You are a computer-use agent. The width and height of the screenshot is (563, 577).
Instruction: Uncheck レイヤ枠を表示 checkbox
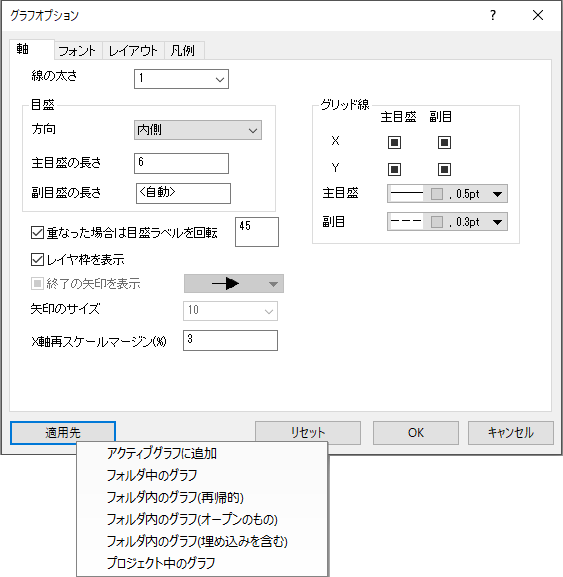tap(37, 259)
